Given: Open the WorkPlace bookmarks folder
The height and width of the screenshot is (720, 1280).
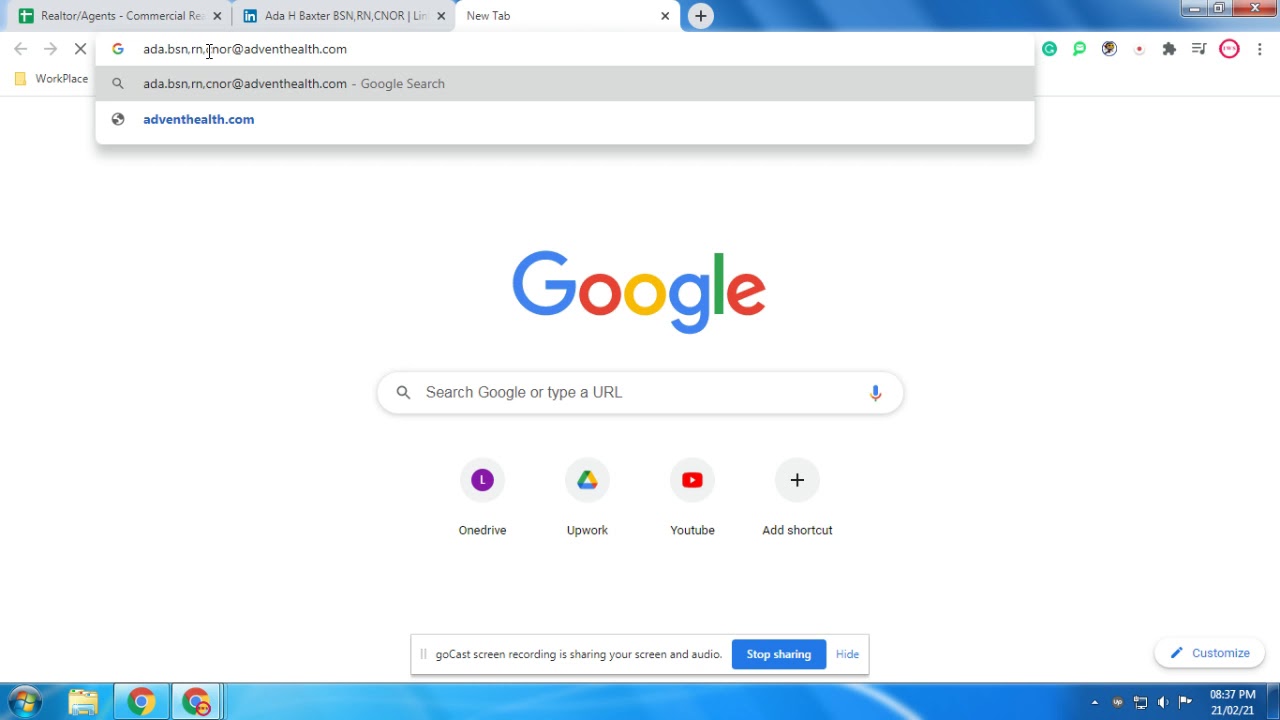Looking at the screenshot, I should 51,79.
